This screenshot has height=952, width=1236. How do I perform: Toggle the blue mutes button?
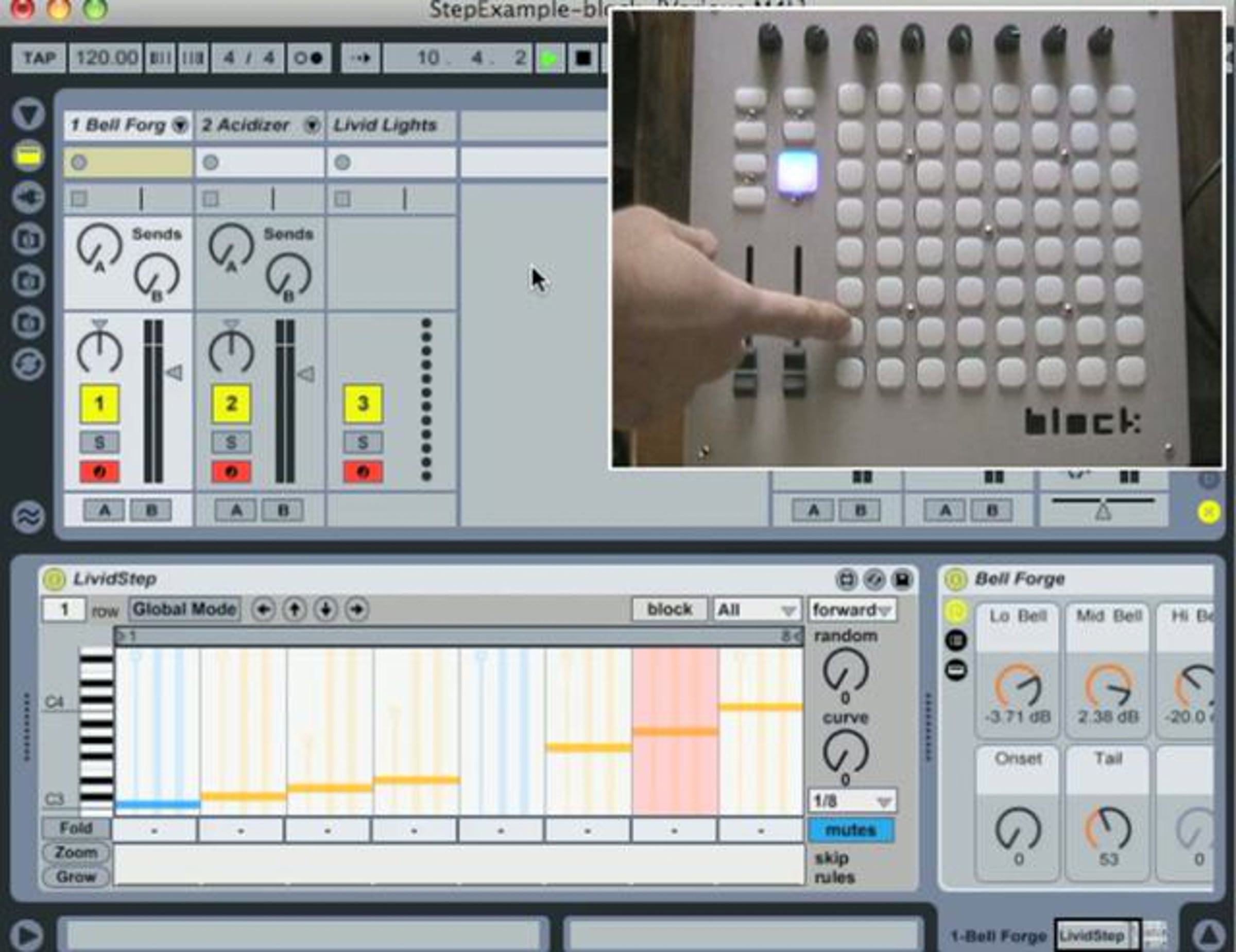[x=851, y=830]
